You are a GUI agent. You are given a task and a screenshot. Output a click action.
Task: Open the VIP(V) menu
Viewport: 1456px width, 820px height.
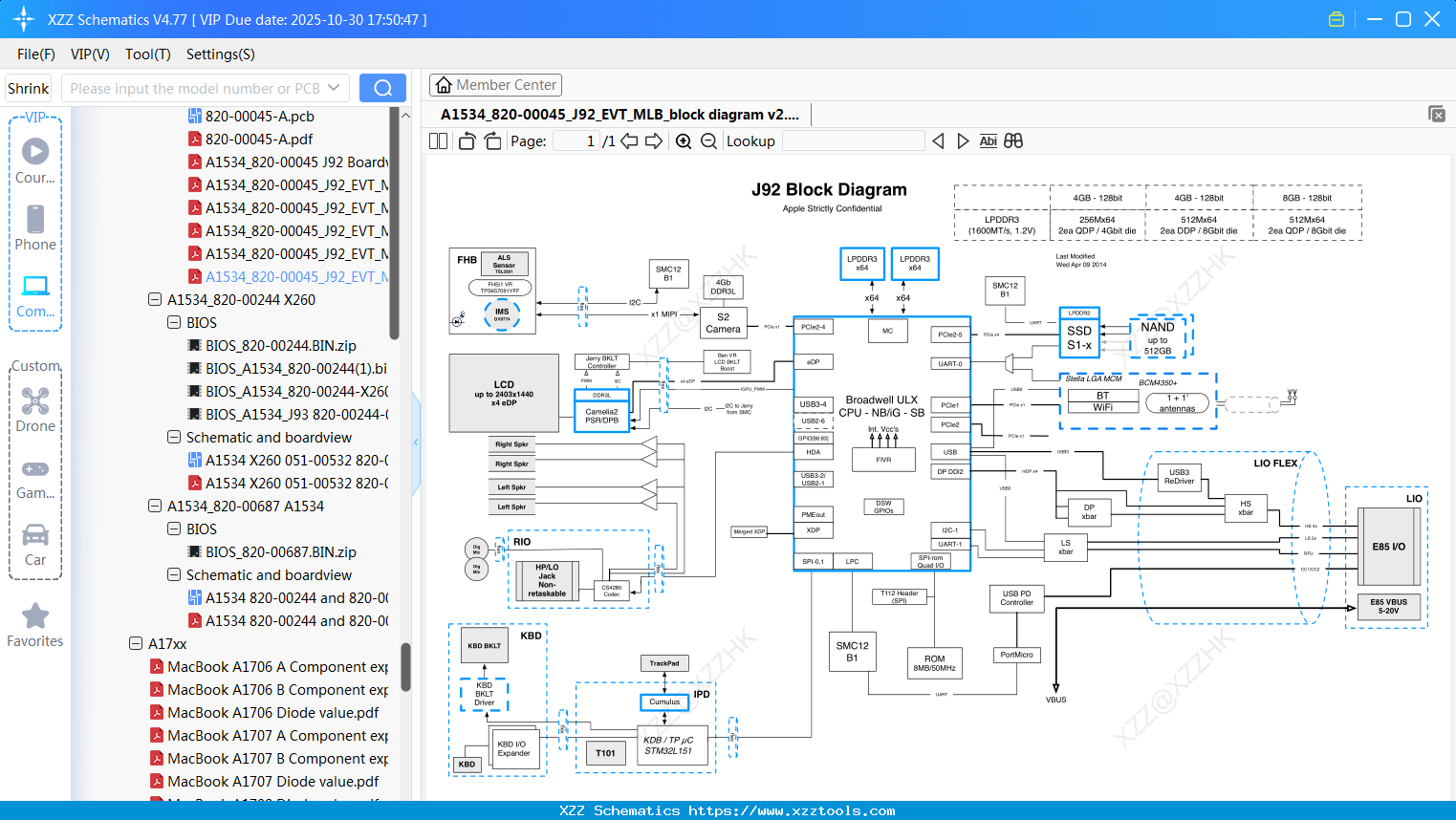90,54
